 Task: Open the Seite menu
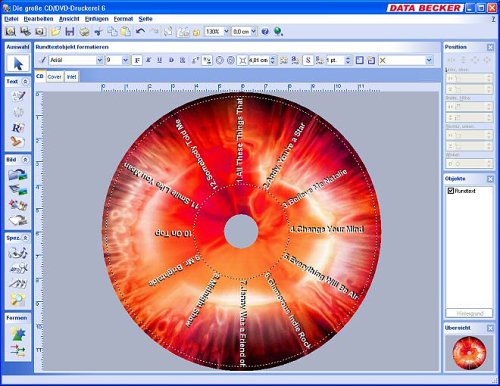pyautogui.click(x=145, y=19)
